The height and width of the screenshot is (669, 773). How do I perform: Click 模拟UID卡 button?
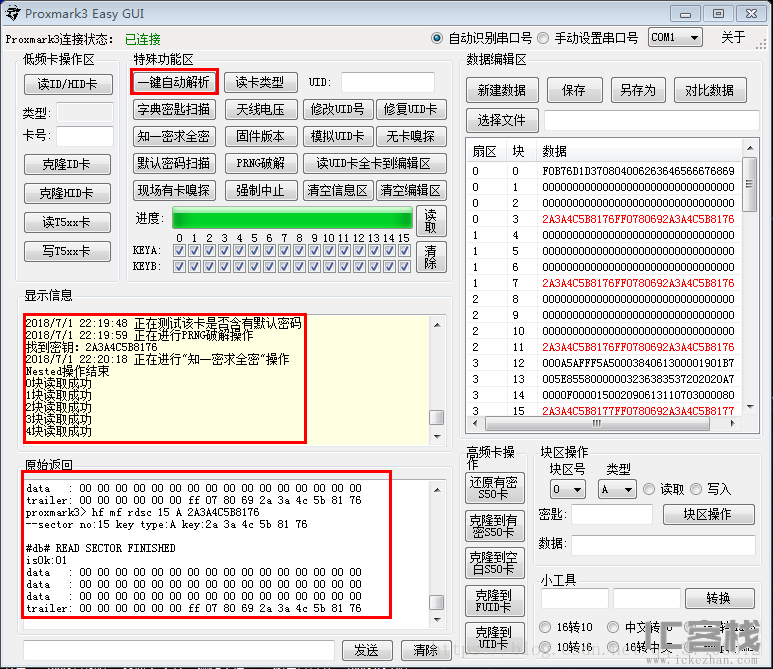[337, 136]
